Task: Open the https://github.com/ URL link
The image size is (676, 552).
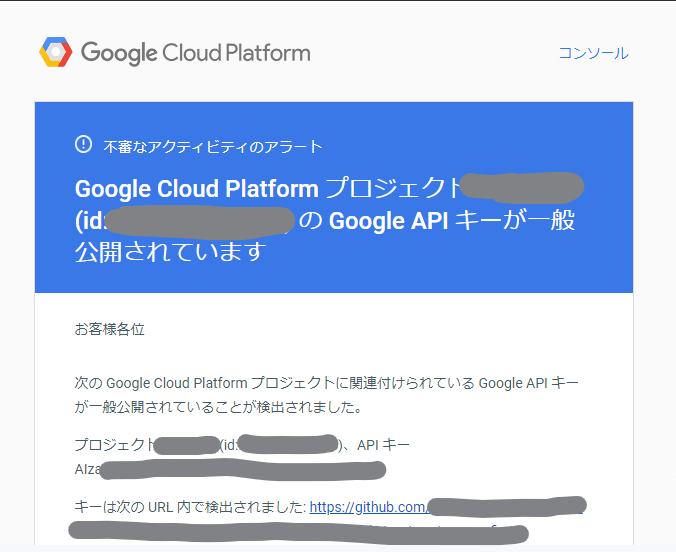Action: pyautogui.click(x=369, y=507)
